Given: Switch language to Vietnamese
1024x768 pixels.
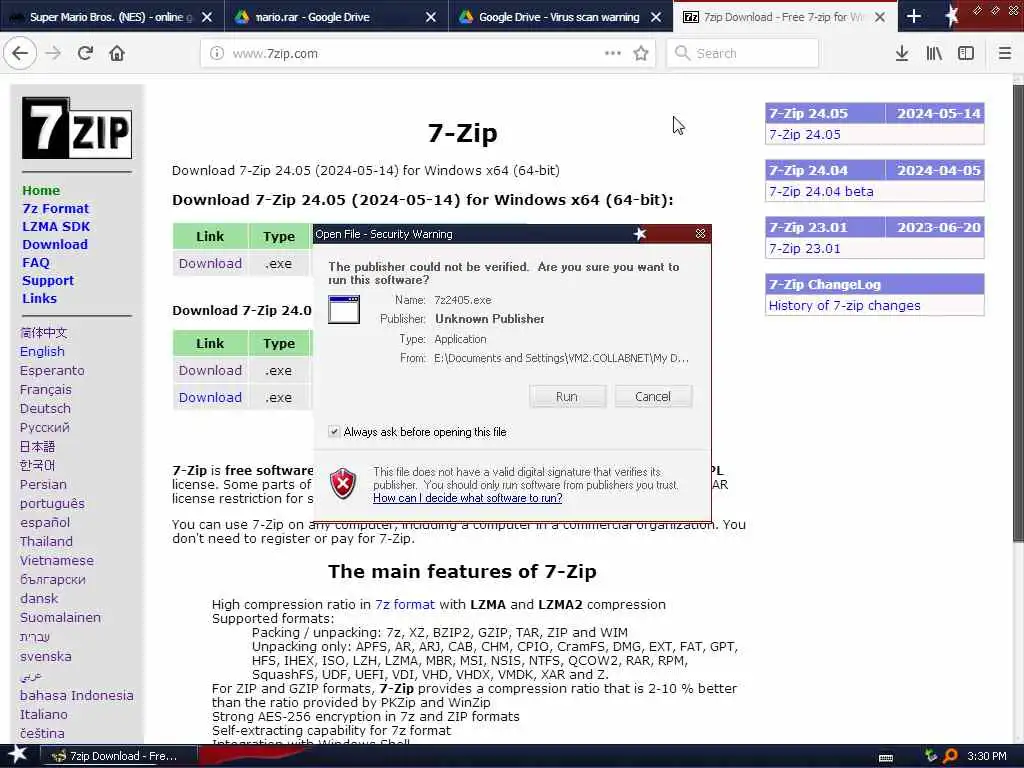Looking at the screenshot, I should [x=57, y=560].
